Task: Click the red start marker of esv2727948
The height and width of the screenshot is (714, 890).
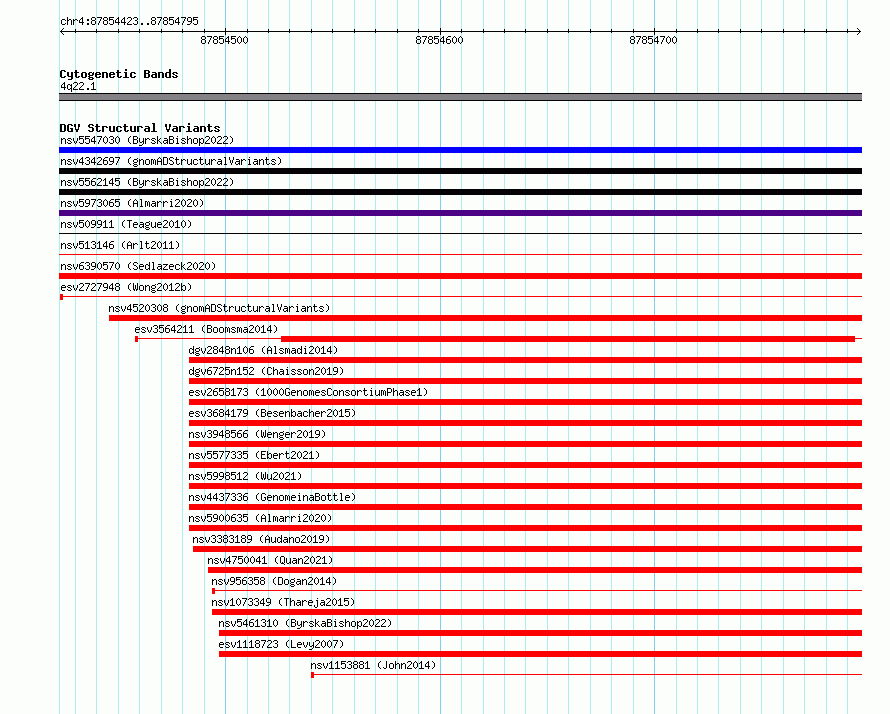Action: point(61,297)
